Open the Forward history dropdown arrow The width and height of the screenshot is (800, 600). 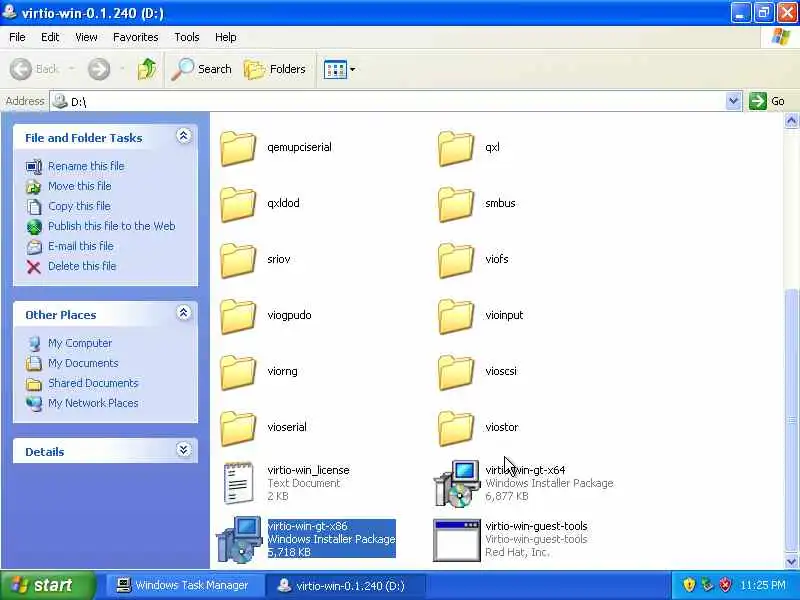pyautogui.click(x=122, y=69)
